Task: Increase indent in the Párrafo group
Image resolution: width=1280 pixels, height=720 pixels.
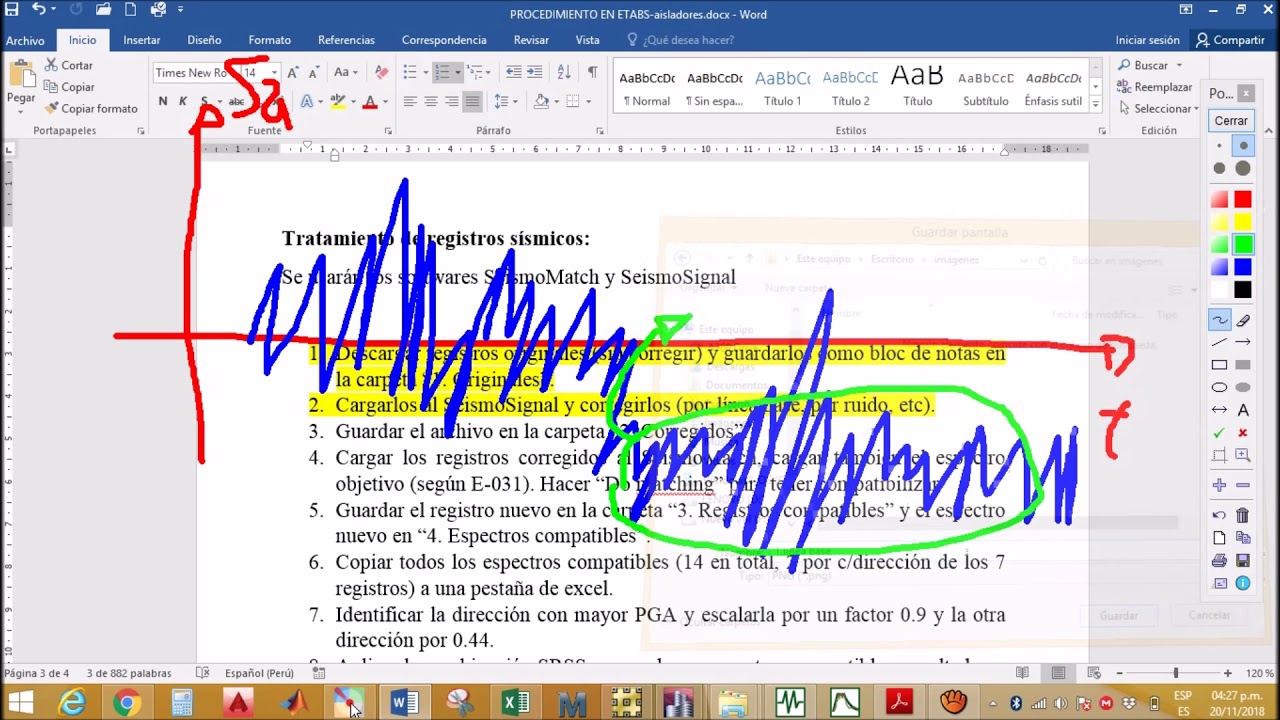Action: [x=535, y=72]
